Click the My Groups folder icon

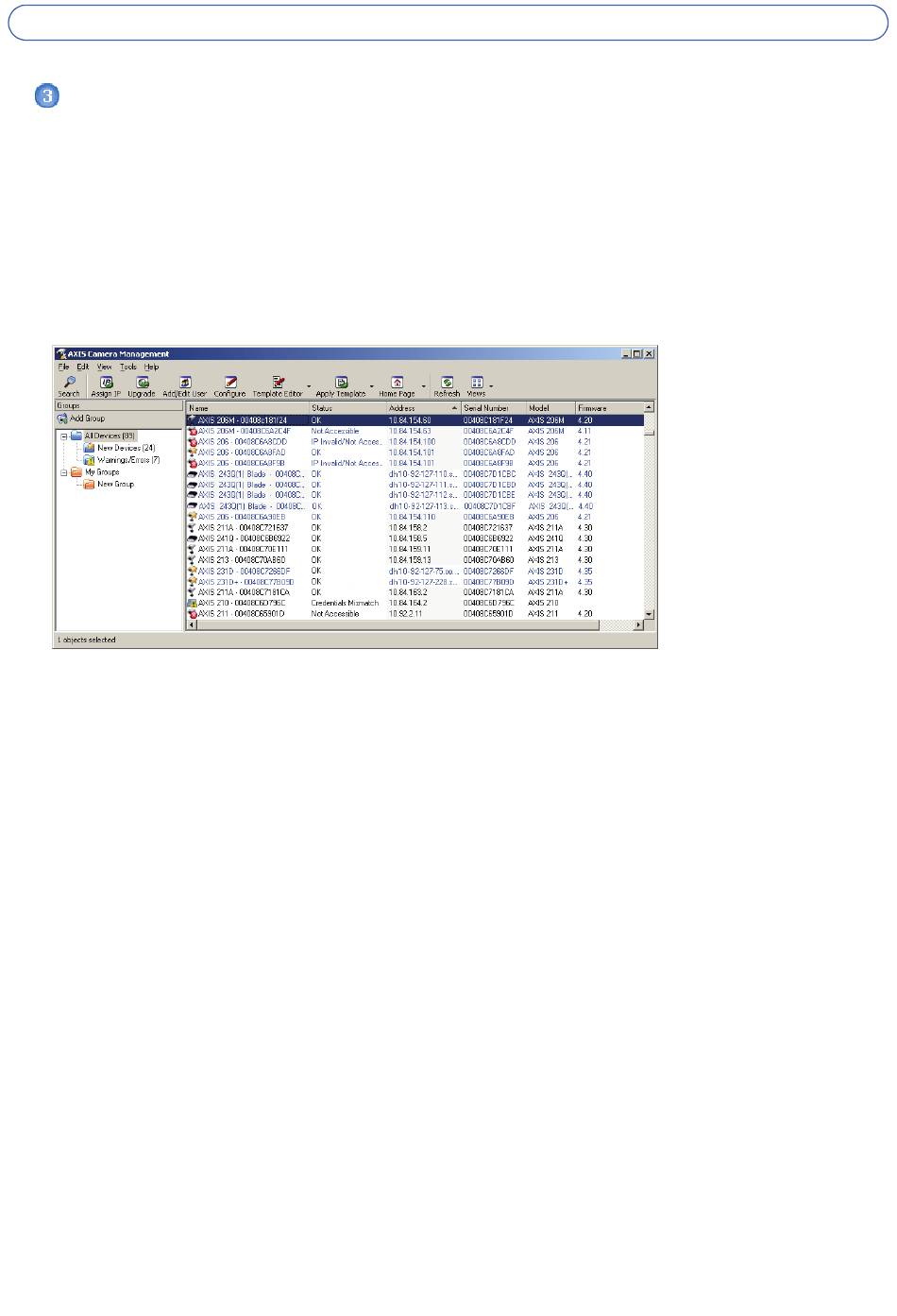76,471
